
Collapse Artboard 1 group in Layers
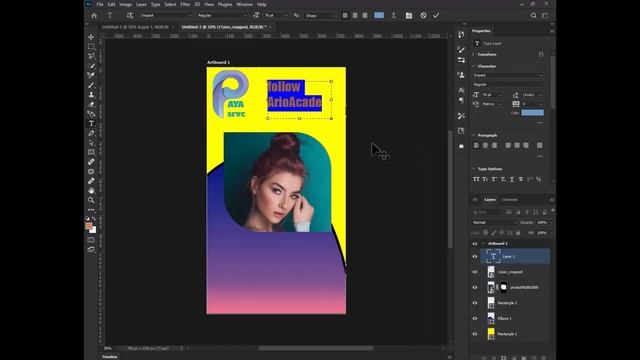pyautogui.click(x=483, y=244)
